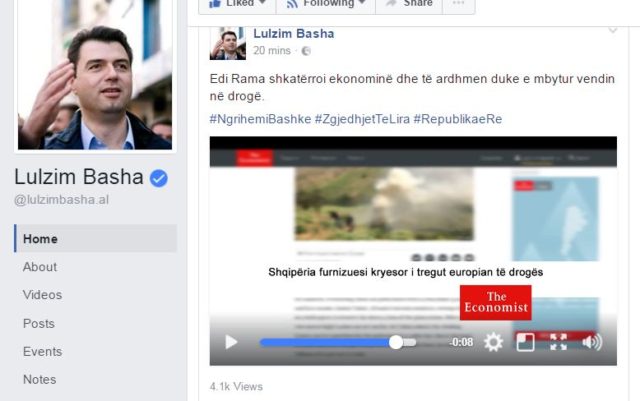Open the more options ellipsis button
640x401 pixels.
[459, 4]
